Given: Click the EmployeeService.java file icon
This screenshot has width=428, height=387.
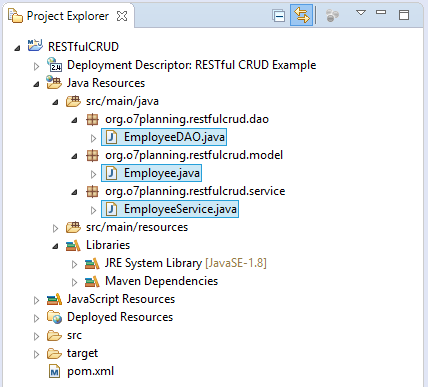Looking at the screenshot, I should click(111, 209).
